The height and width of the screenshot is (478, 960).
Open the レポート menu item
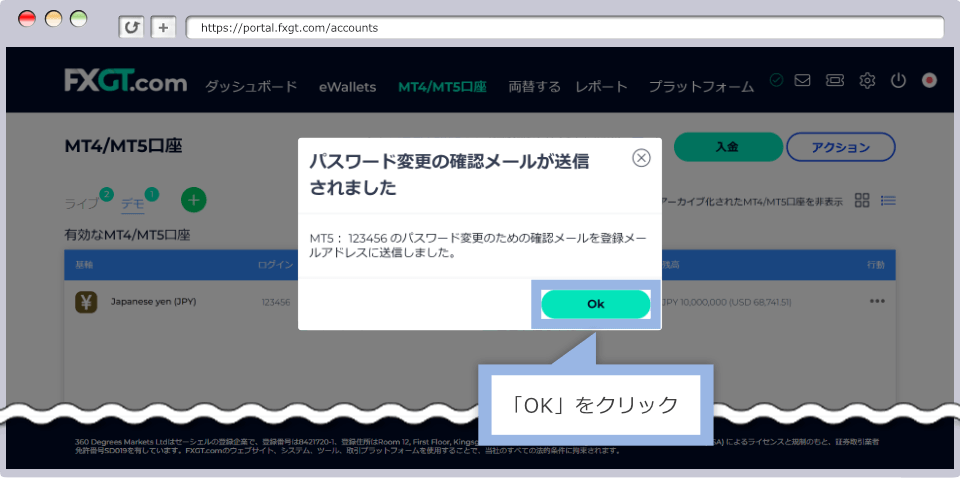pyautogui.click(x=601, y=87)
